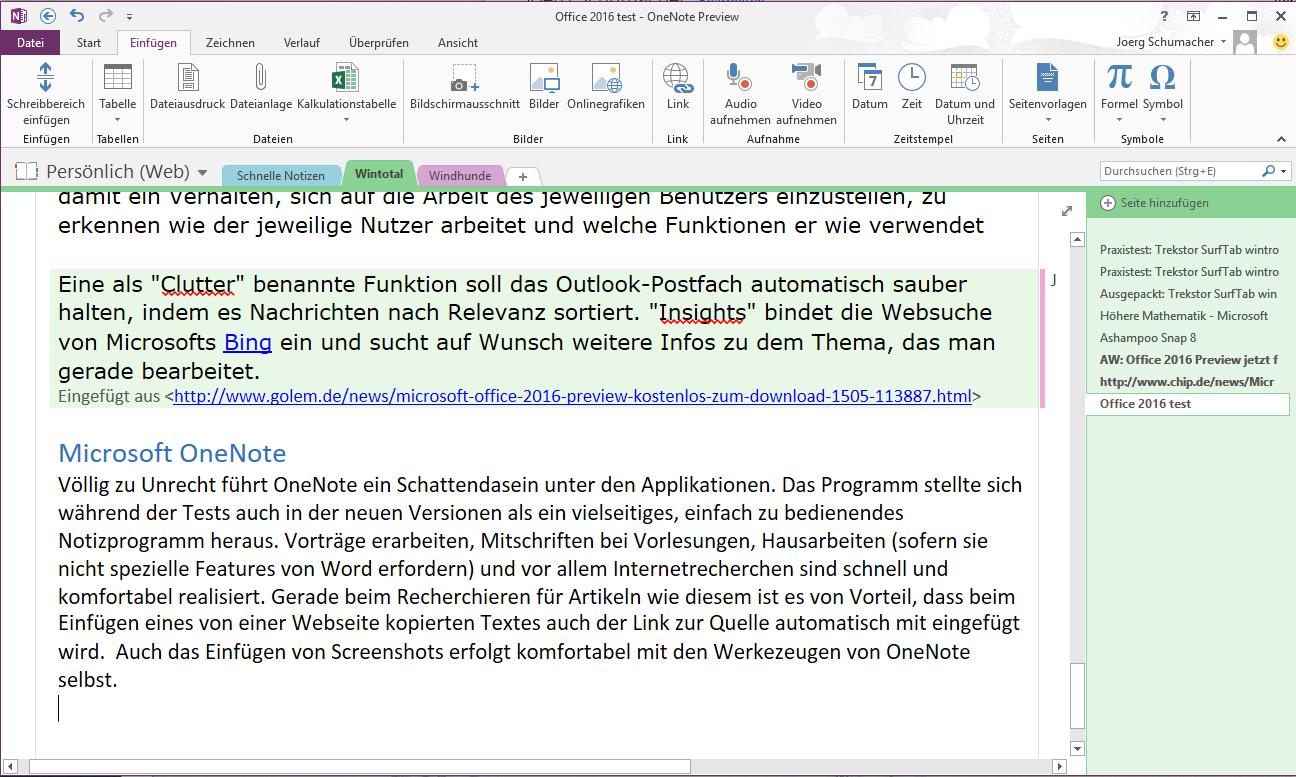
Task: Click the horizontal scrollbar right arrow
Action: (1061, 767)
